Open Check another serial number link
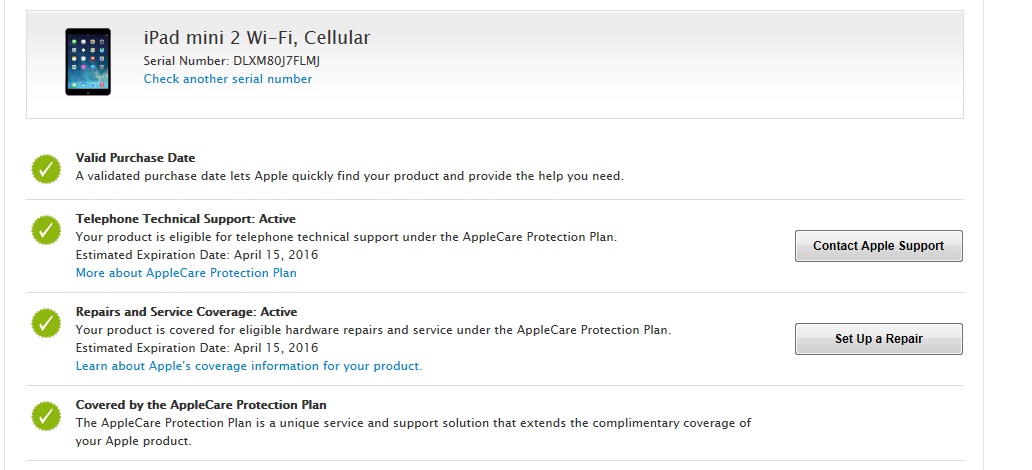Screen dimensions: 1032x470 pos(228,79)
